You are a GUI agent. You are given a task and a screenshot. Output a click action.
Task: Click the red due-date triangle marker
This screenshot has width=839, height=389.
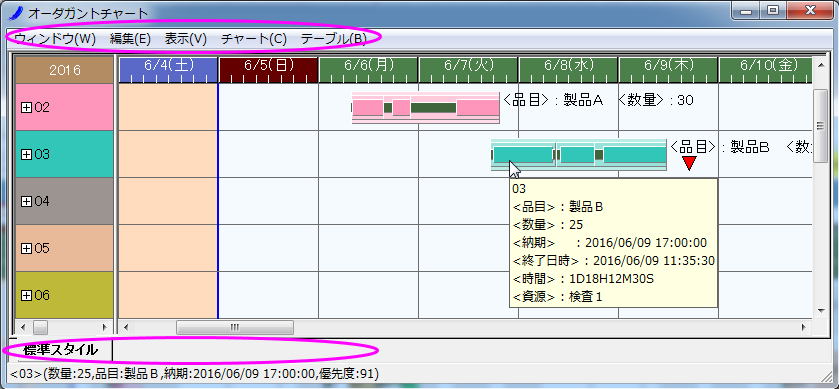[689, 163]
